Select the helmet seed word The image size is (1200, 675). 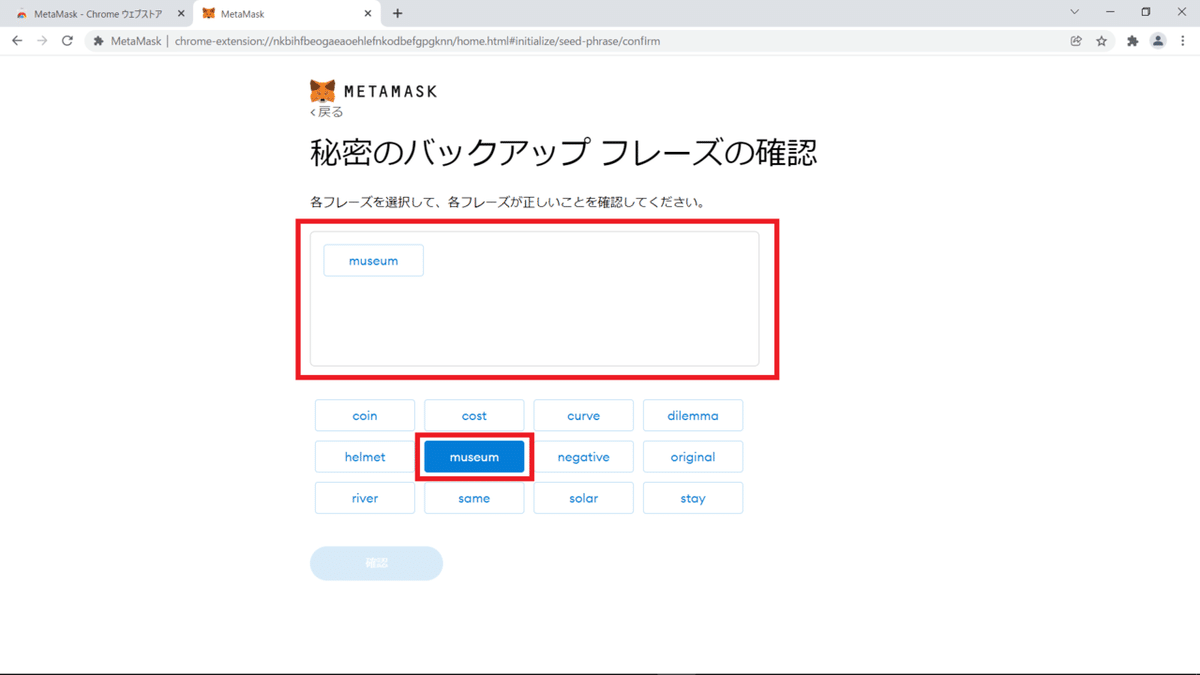coord(365,457)
